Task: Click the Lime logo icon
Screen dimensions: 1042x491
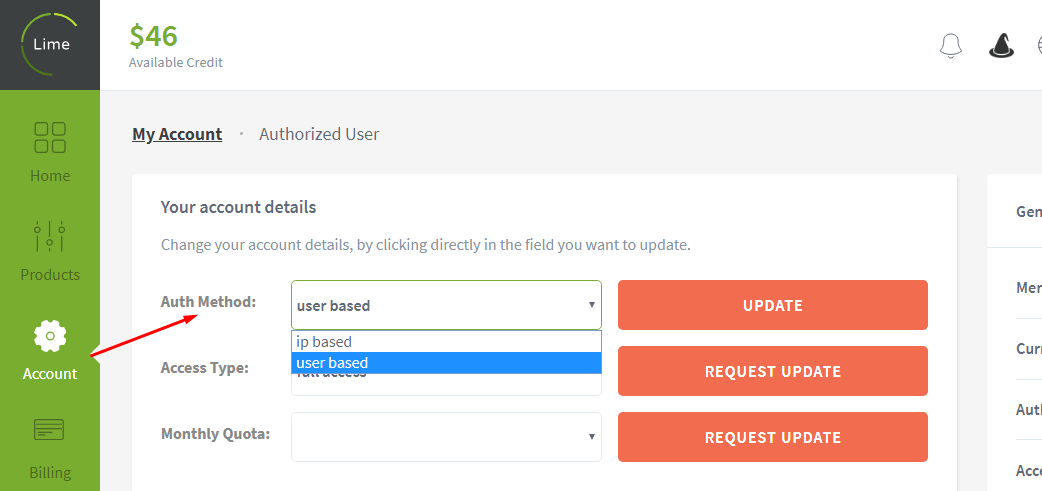Action: [49, 45]
